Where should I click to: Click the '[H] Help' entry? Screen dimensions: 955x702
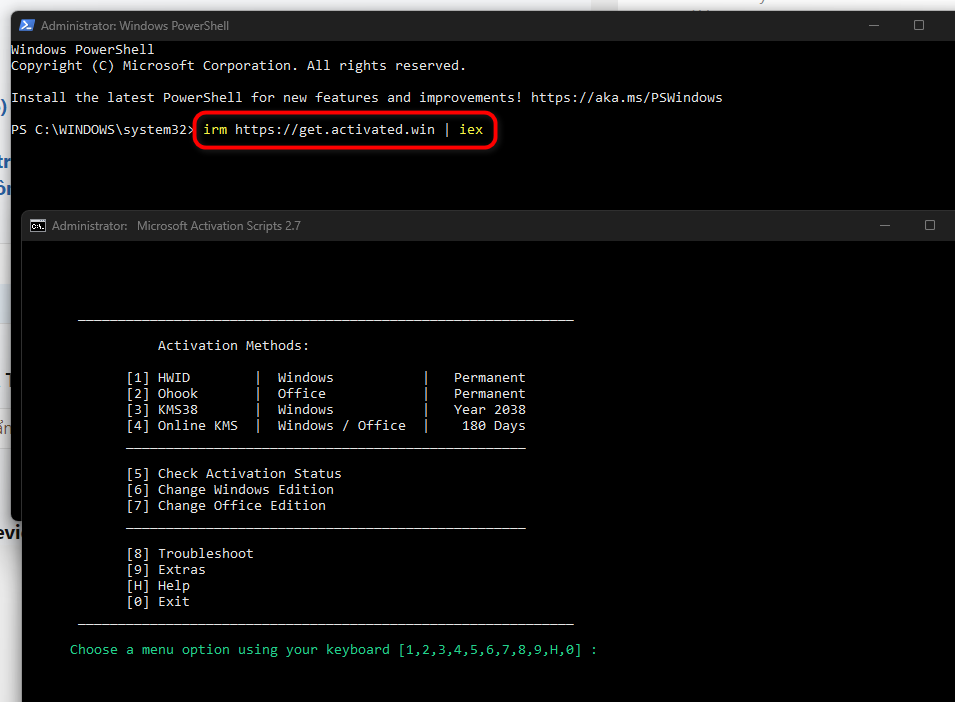[158, 586]
